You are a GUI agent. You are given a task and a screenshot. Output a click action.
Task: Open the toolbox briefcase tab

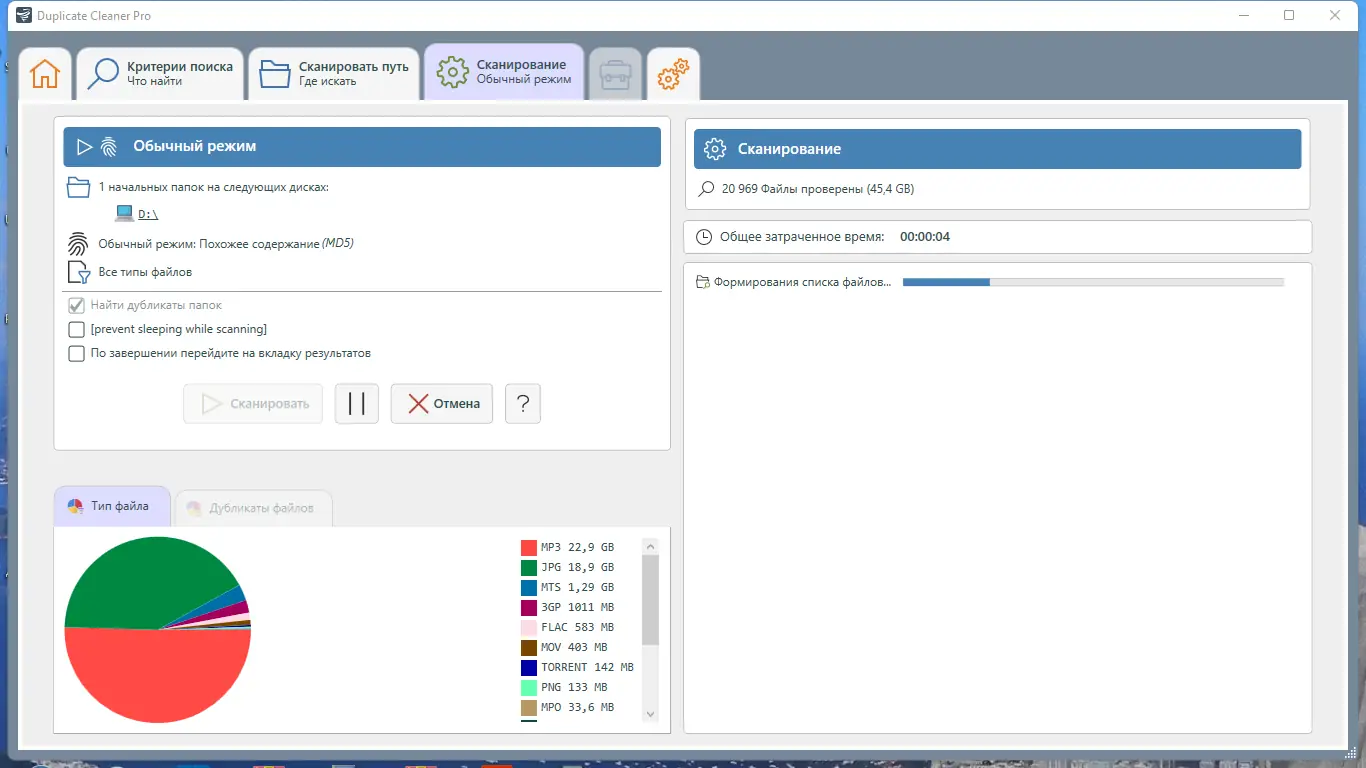615,74
